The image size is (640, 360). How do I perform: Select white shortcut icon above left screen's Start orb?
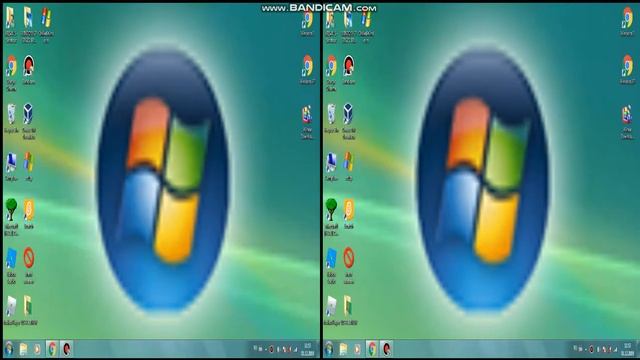pyautogui.click(x=11, y=307)
